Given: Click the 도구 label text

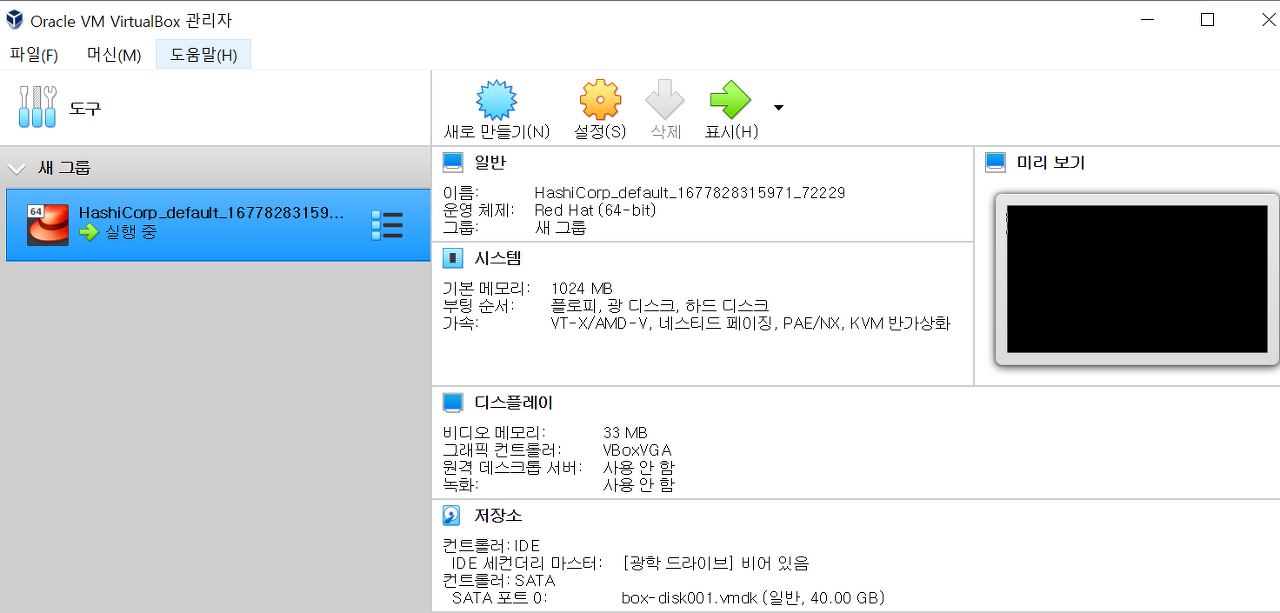Looking at the screenshot, I should click(85, 108).
